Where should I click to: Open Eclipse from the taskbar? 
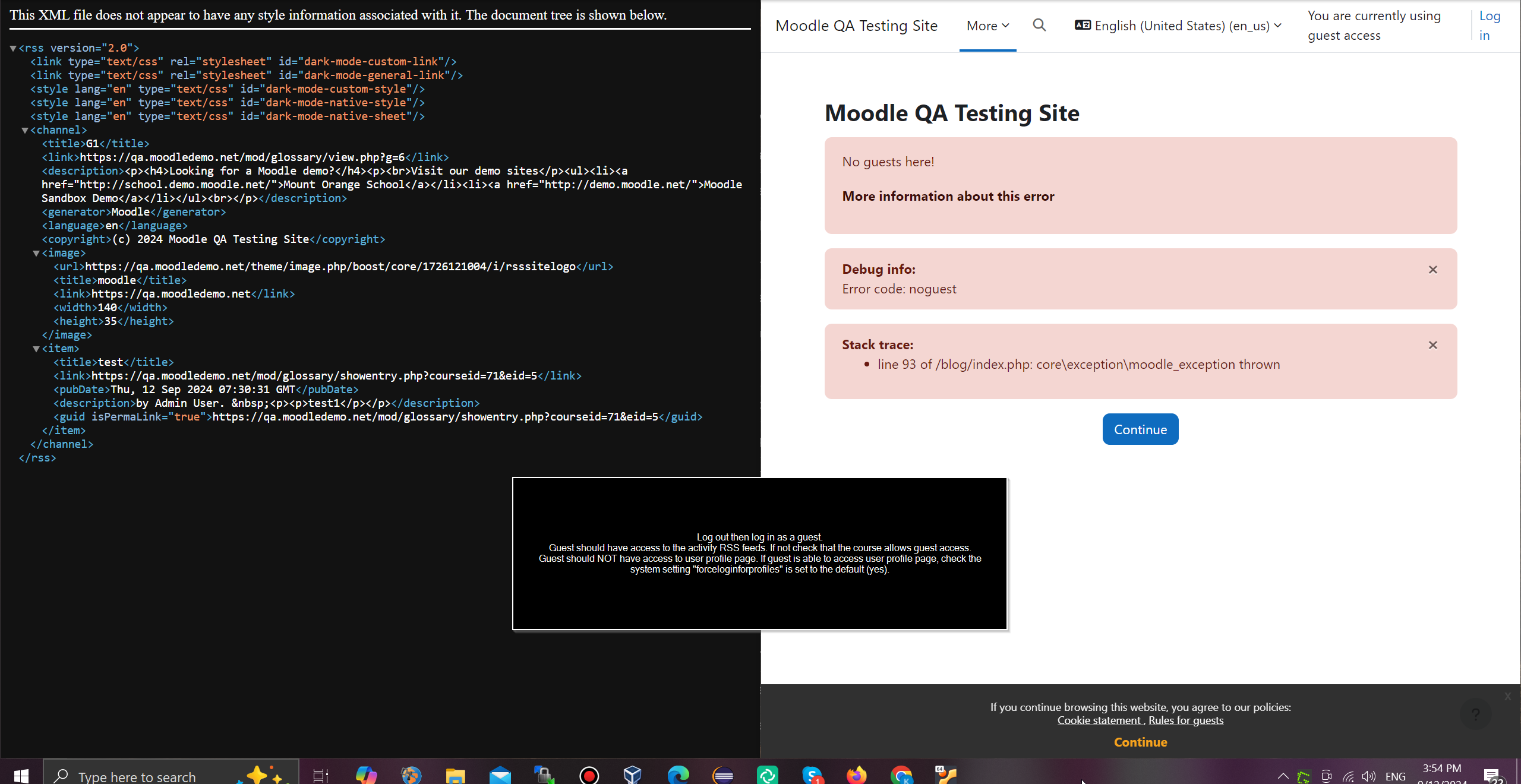coord(723,775)
